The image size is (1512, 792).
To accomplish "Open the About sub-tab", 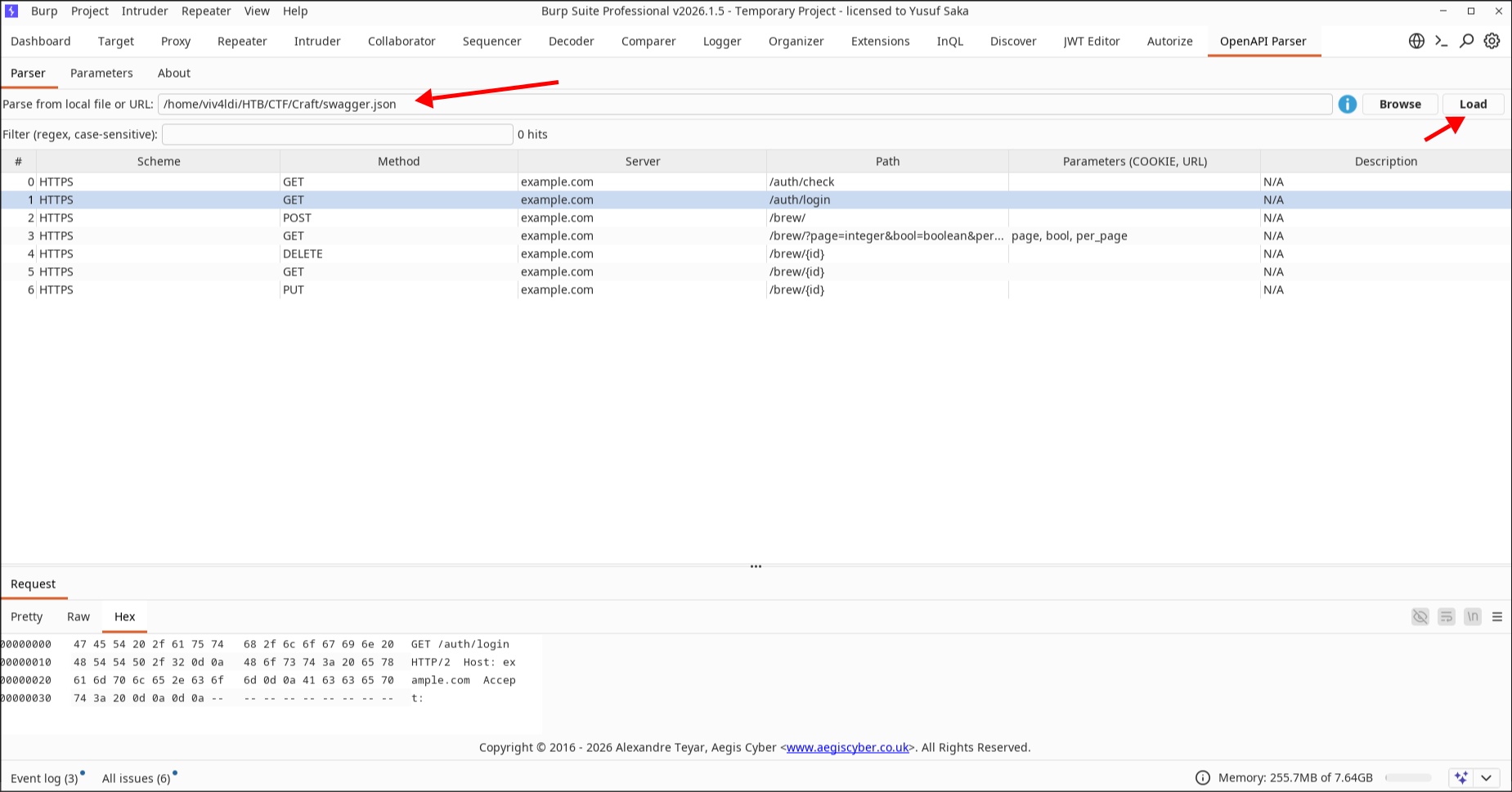I will 174,73.
